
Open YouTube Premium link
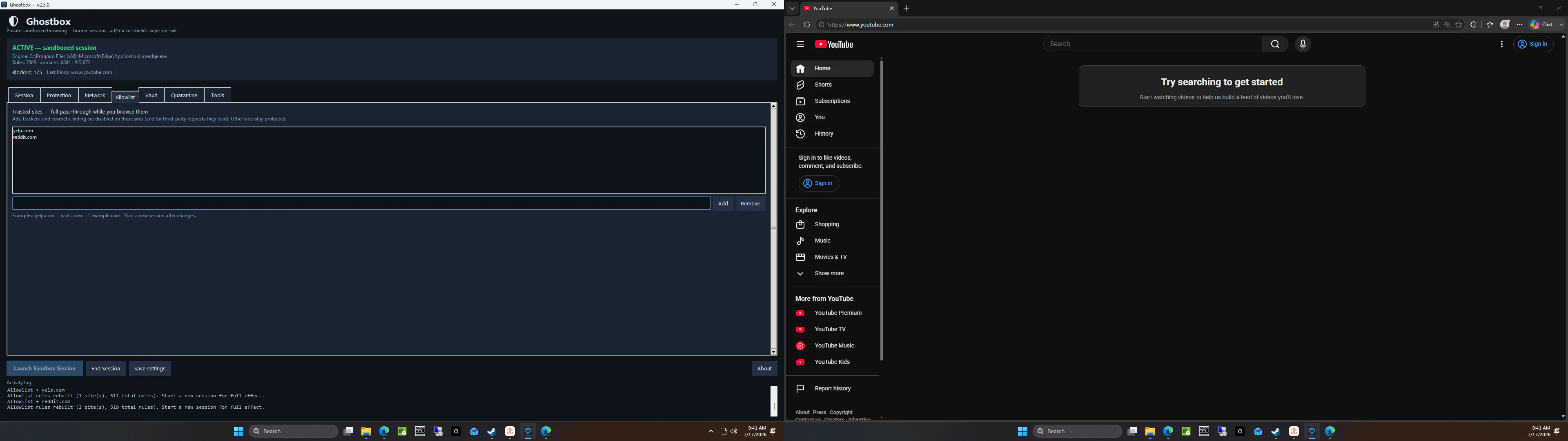831,313
